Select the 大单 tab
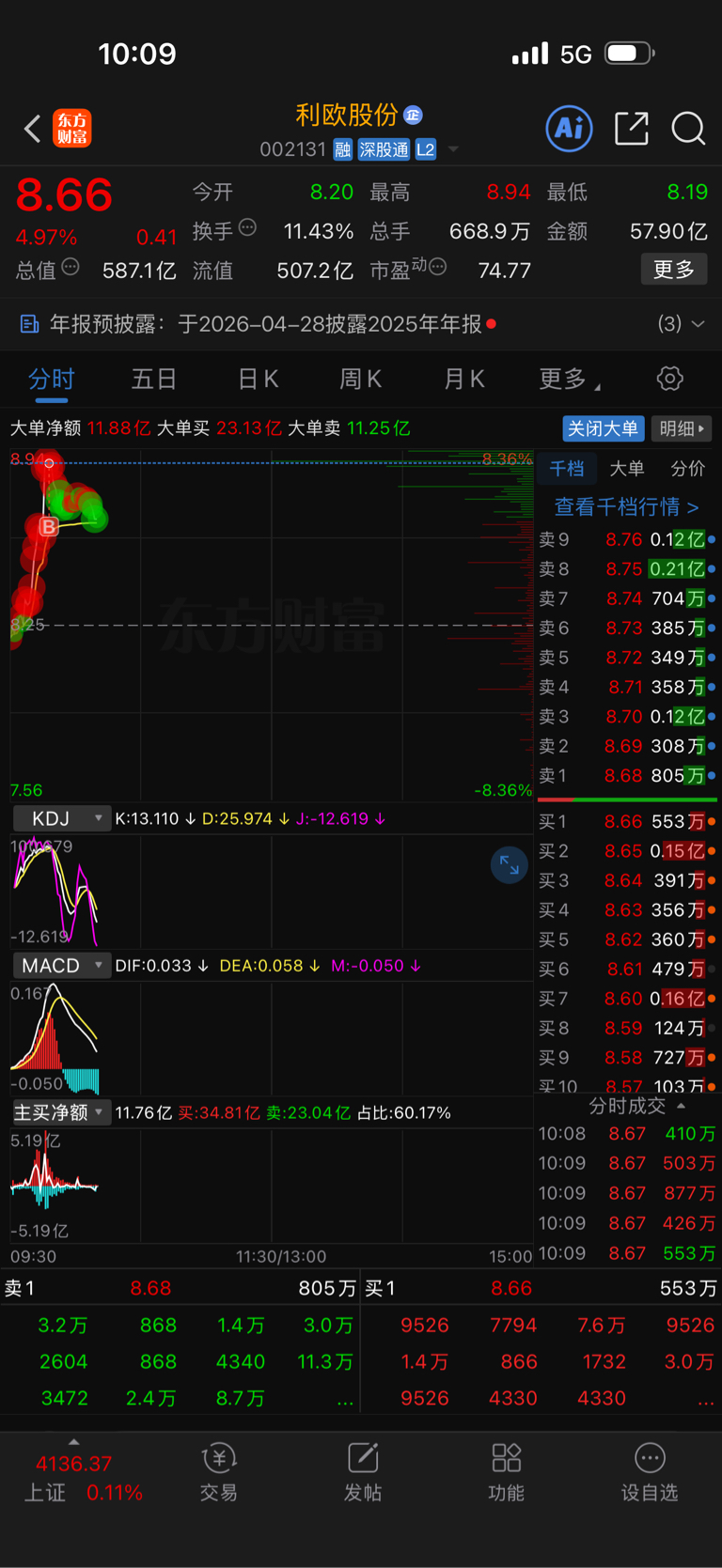 (x=627, y=469)
